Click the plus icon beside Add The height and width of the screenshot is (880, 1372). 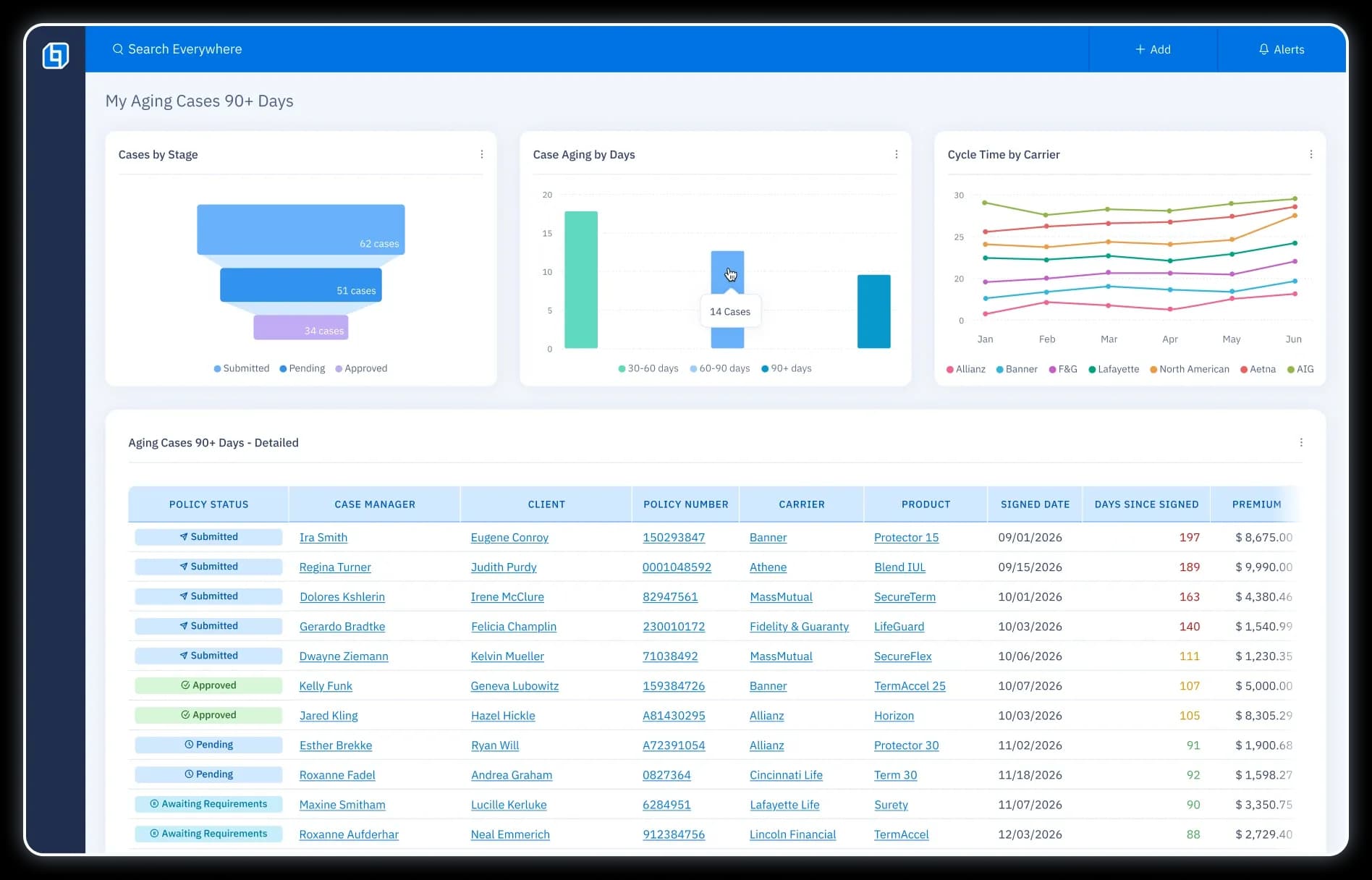1140,49
